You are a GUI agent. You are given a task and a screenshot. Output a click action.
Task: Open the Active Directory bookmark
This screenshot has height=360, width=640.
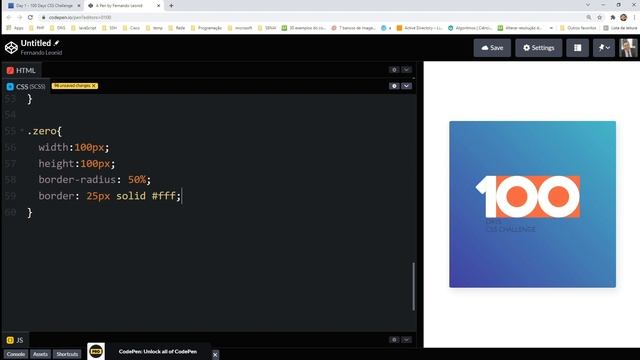420,28
